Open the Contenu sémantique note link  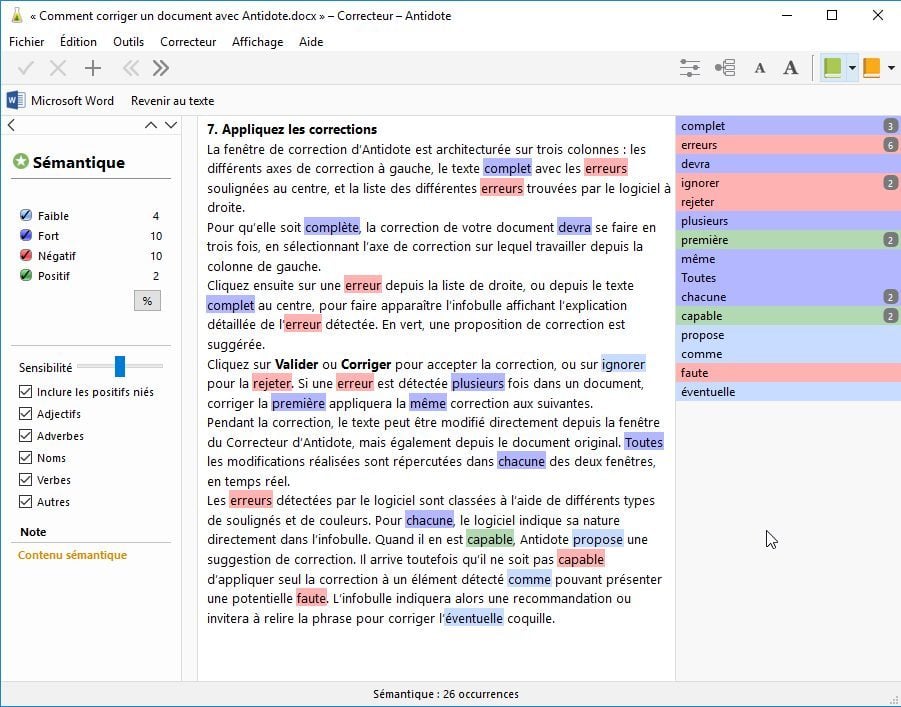[72, 555]
